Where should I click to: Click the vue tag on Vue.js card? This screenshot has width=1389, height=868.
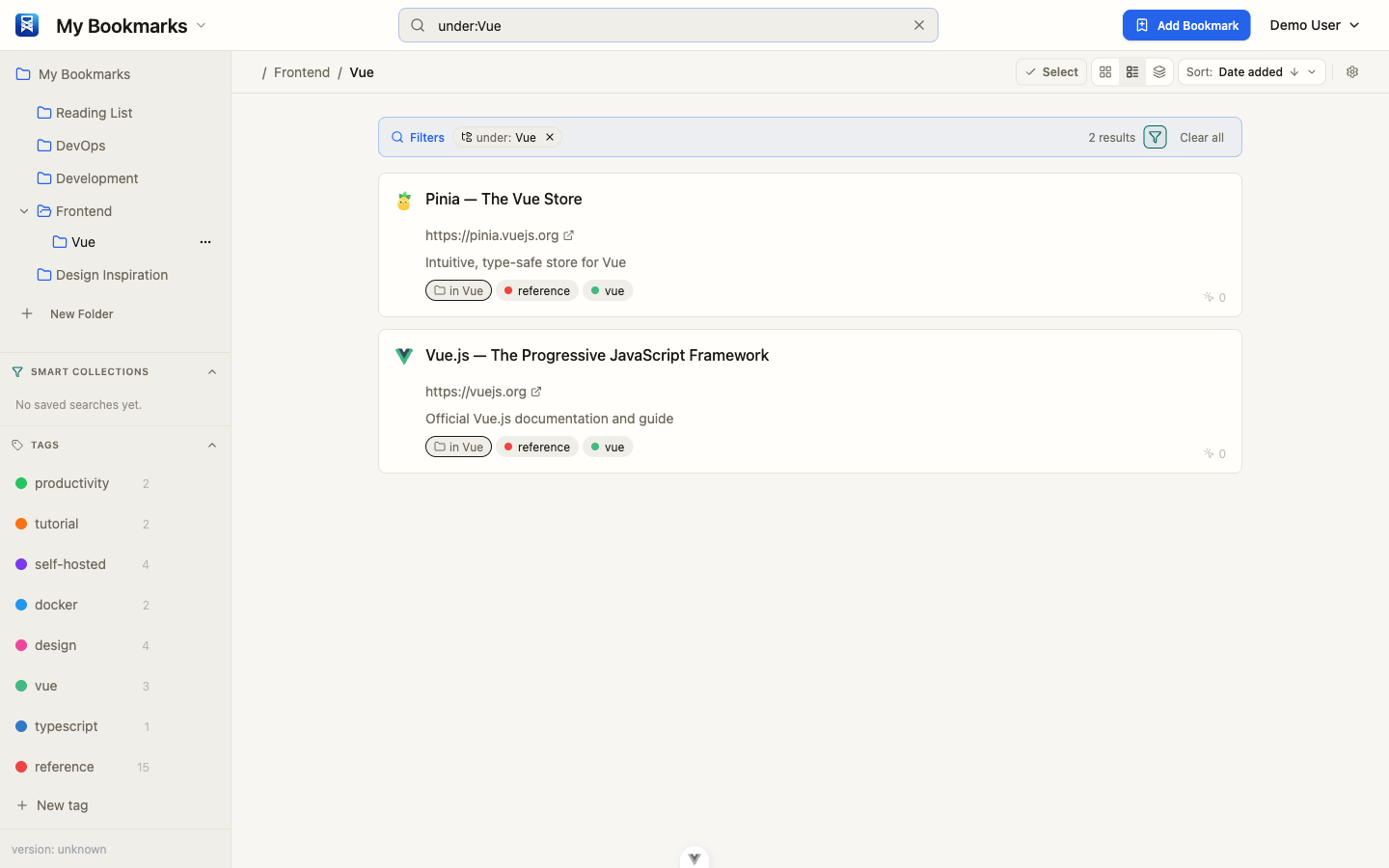pos(608,447)
